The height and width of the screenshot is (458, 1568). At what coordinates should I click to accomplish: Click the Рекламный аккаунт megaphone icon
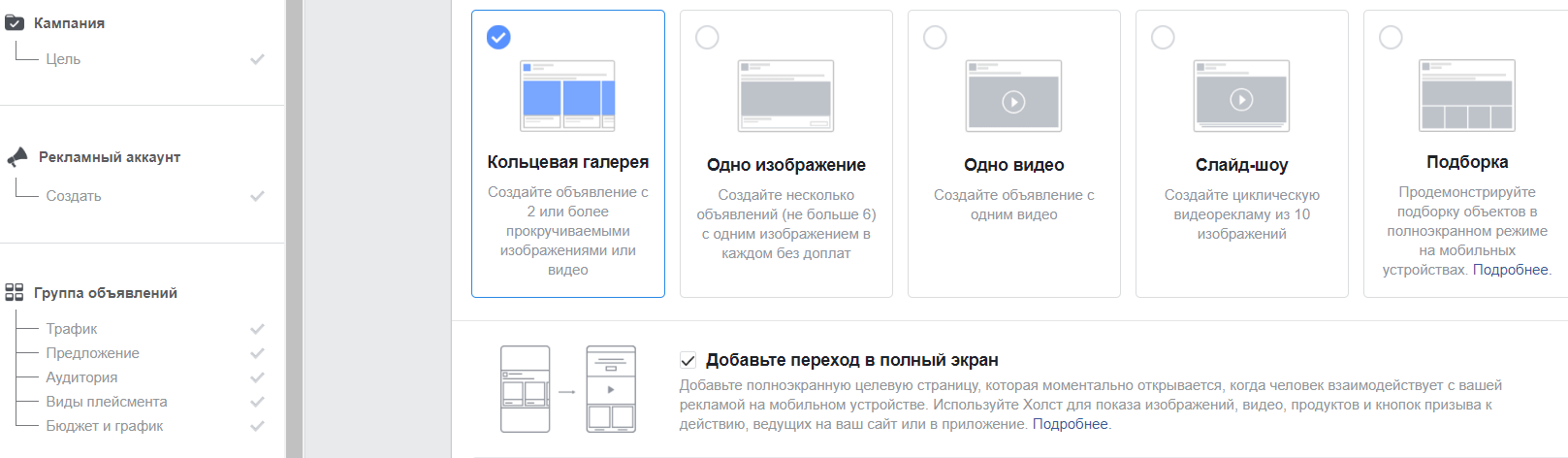pos(17,157)
